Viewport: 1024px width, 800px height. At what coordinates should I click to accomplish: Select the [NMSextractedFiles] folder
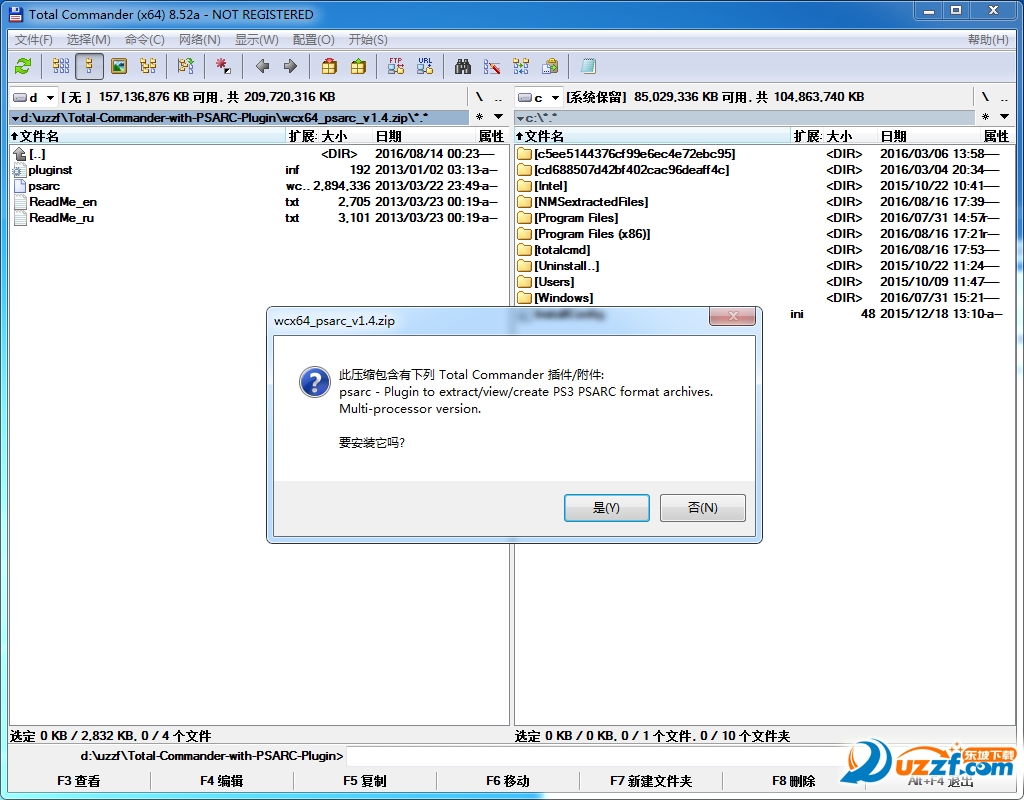591,202
